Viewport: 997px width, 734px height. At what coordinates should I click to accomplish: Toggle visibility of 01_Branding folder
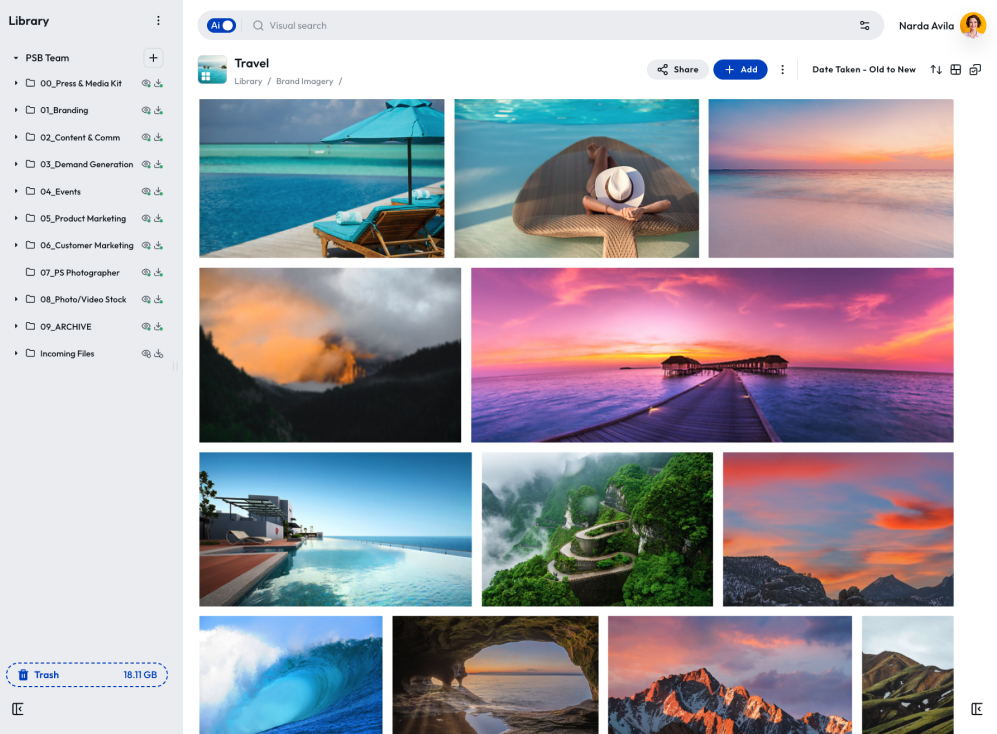tap(146, 110)
